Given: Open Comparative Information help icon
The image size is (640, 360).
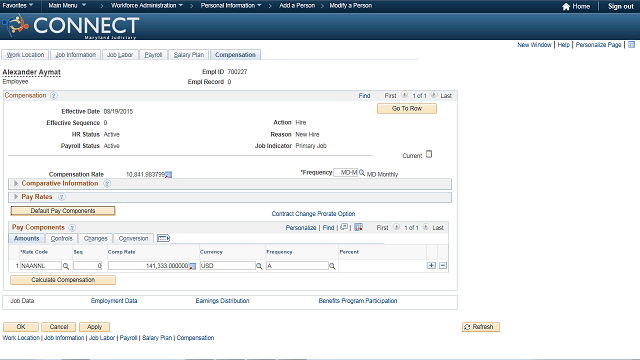Looking at the screenshot, I should pos(107,184).
